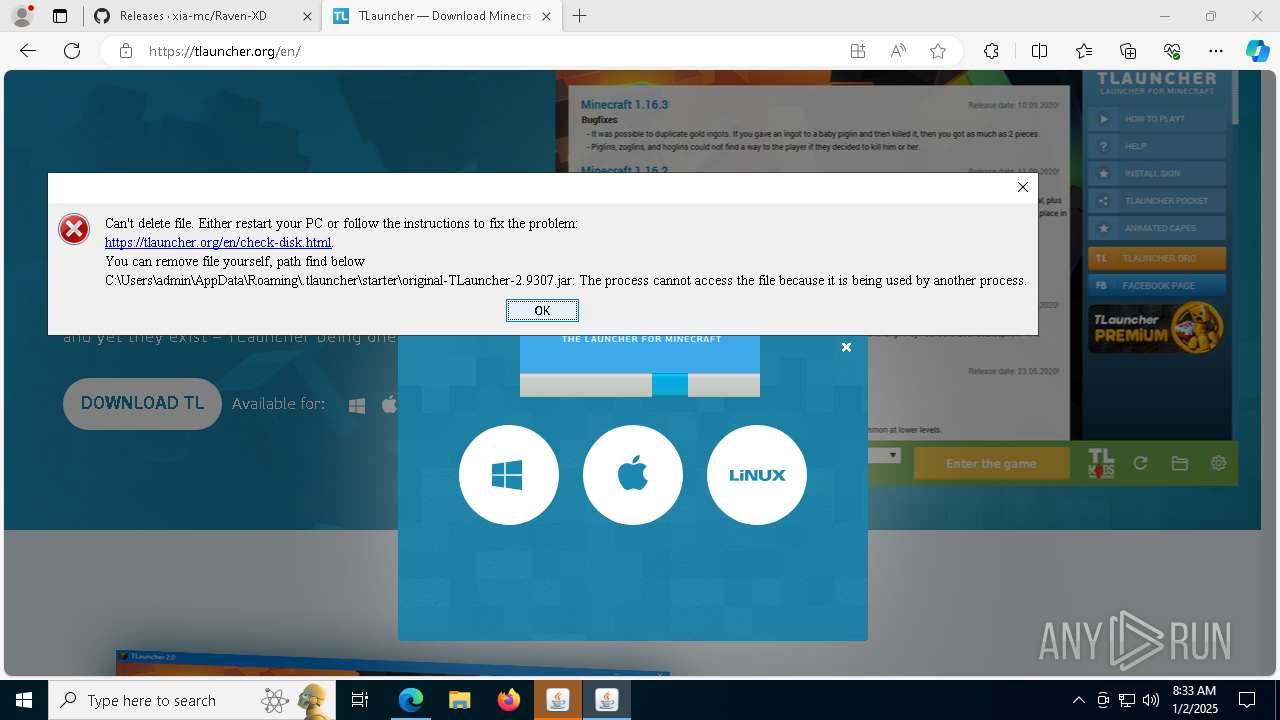Open the Windows Start menu
Screen dimensions: 1280x720
click(x=24, y=700)
